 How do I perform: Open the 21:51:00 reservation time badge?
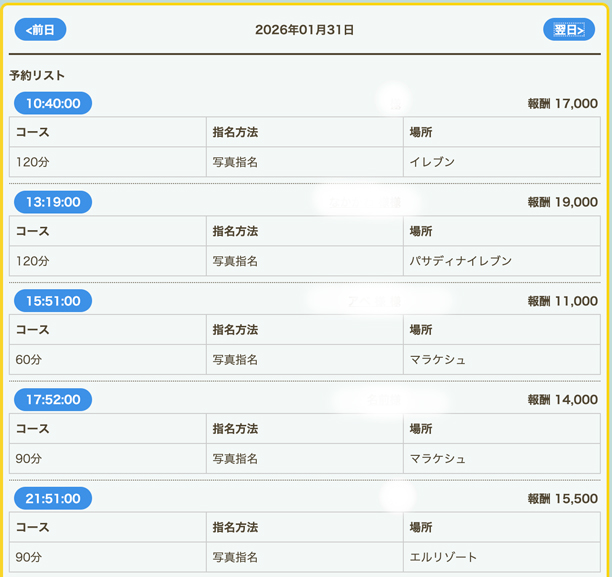[53, 498]
